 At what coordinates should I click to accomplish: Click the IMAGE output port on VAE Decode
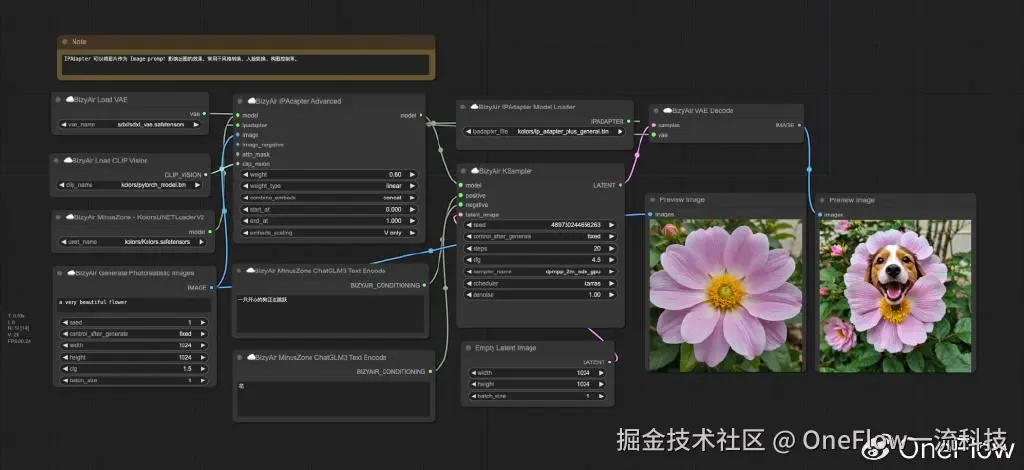pyautogui.click(x=799, y=125)
